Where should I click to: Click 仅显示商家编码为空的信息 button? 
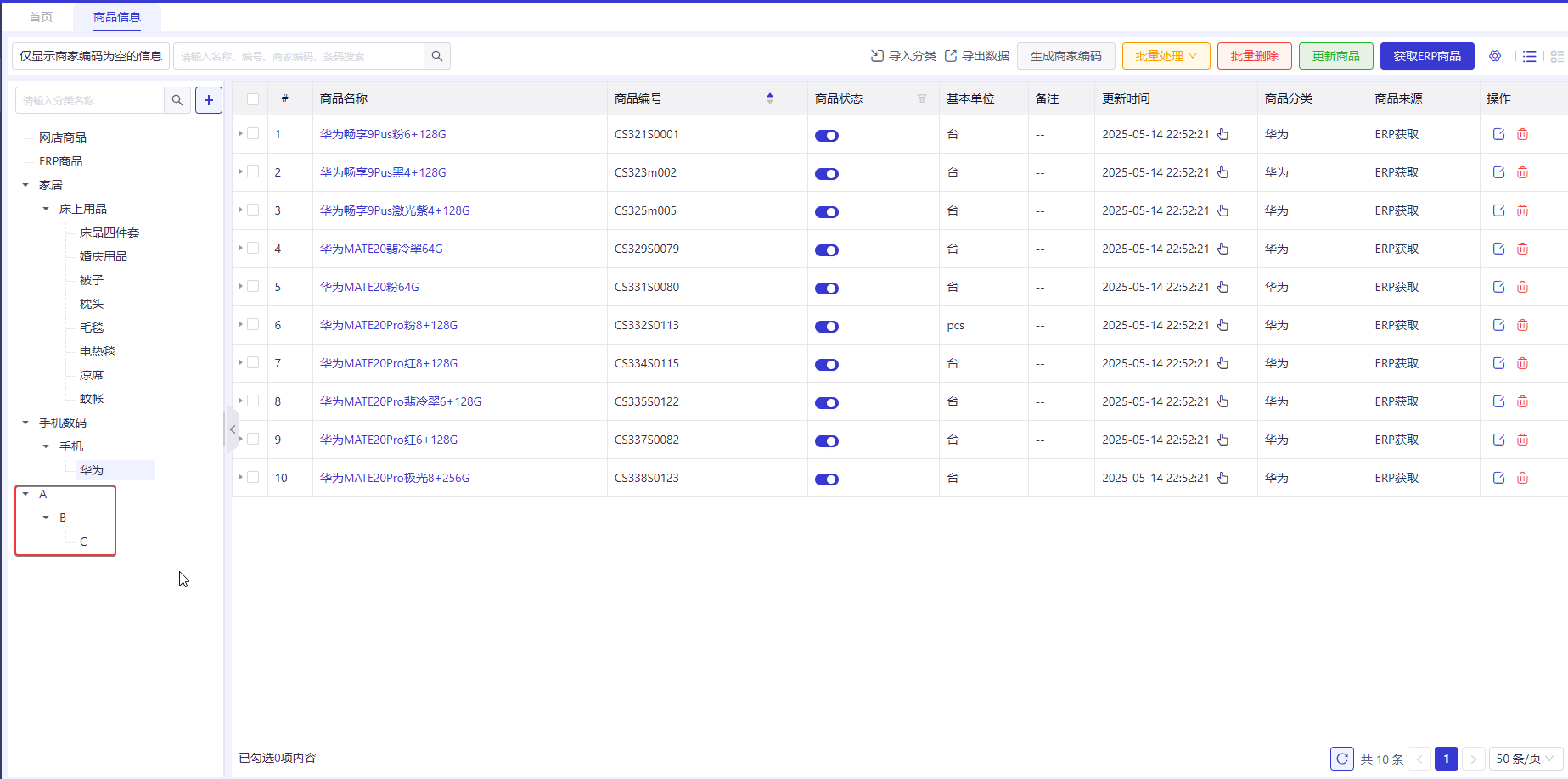pos(91,56)
